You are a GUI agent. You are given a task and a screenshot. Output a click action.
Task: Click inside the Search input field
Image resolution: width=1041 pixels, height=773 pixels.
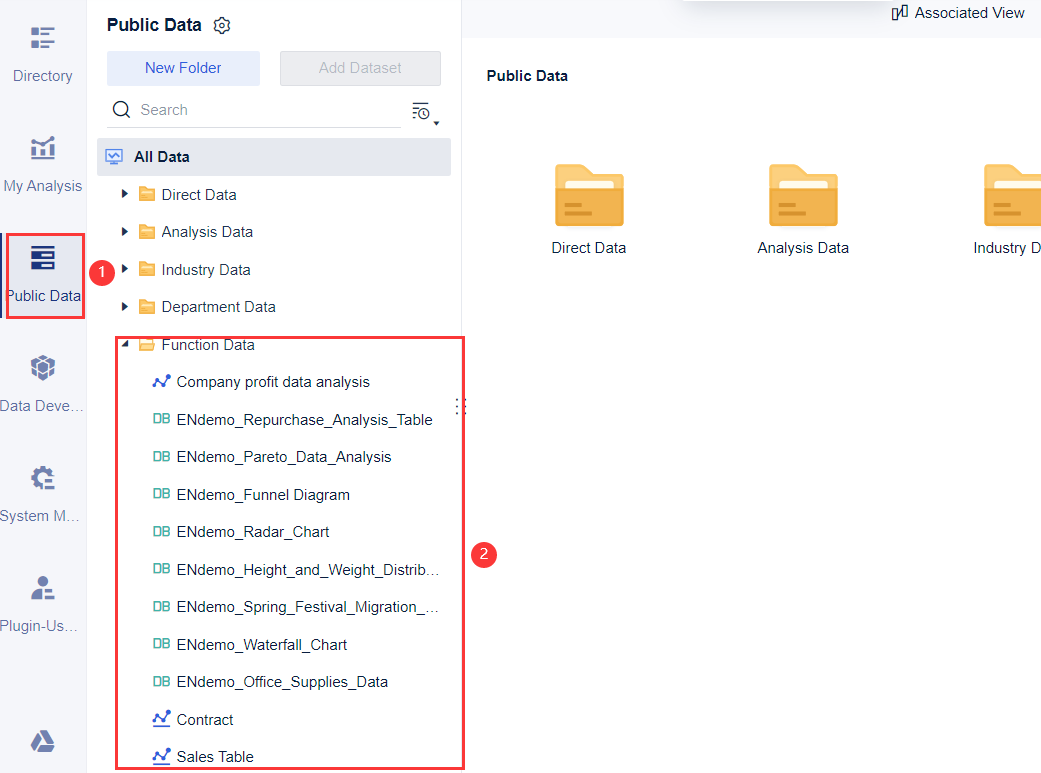click(x=250, y=110)
